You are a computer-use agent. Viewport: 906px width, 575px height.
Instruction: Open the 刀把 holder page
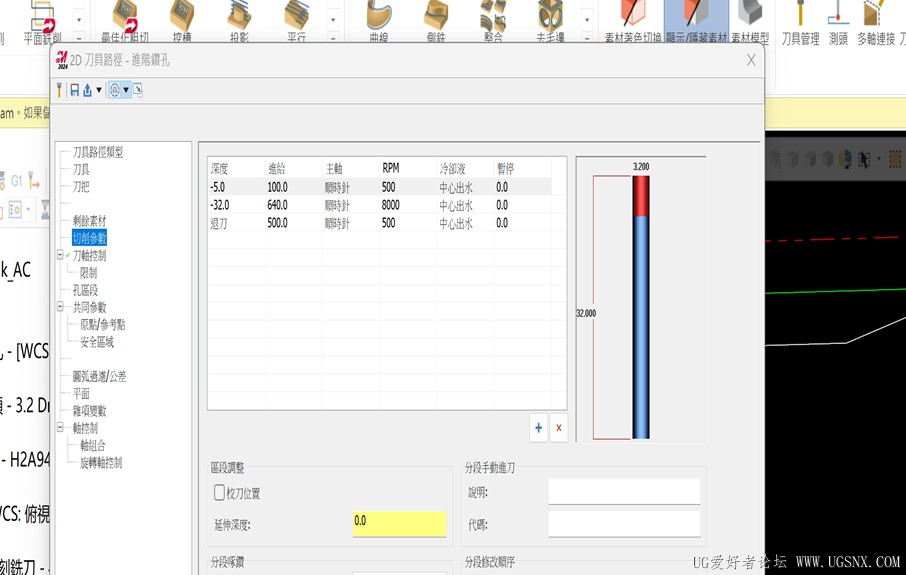pos(81,187)
